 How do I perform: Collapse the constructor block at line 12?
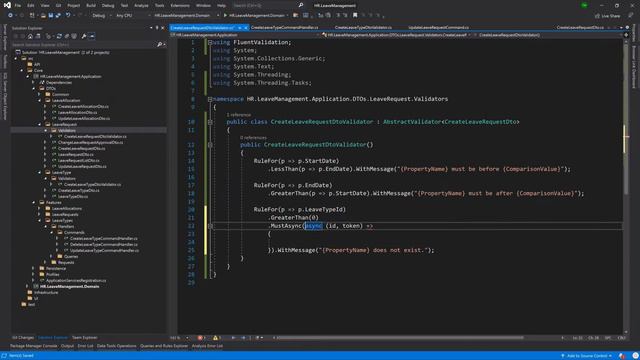(x=210, y=145)
